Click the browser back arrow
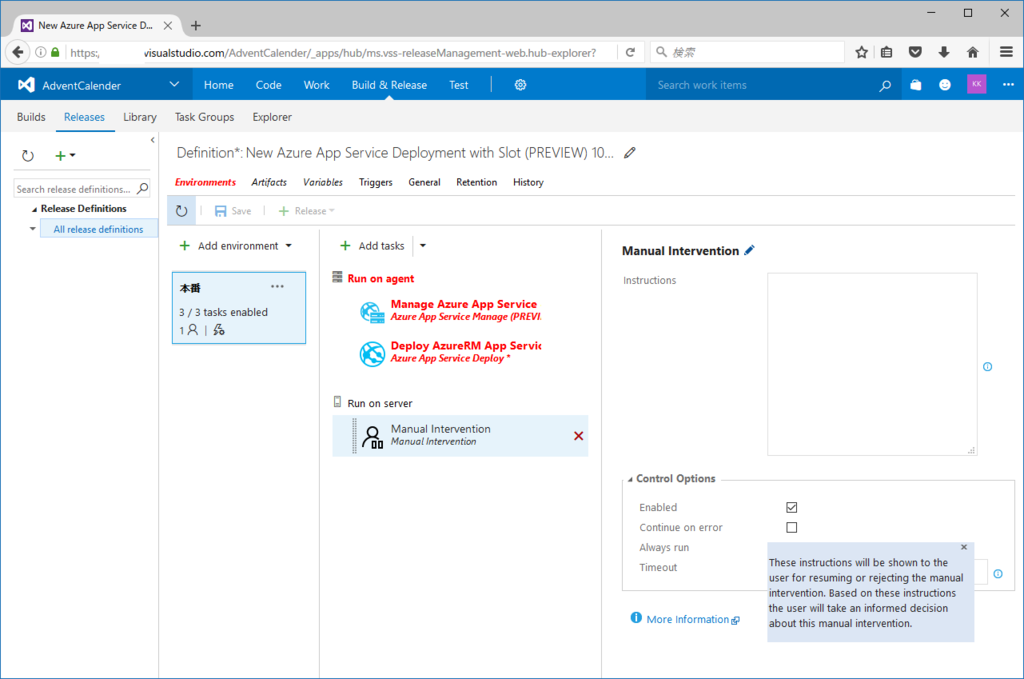This screenshot has height=679, width=1024. [x=18, y=52]
